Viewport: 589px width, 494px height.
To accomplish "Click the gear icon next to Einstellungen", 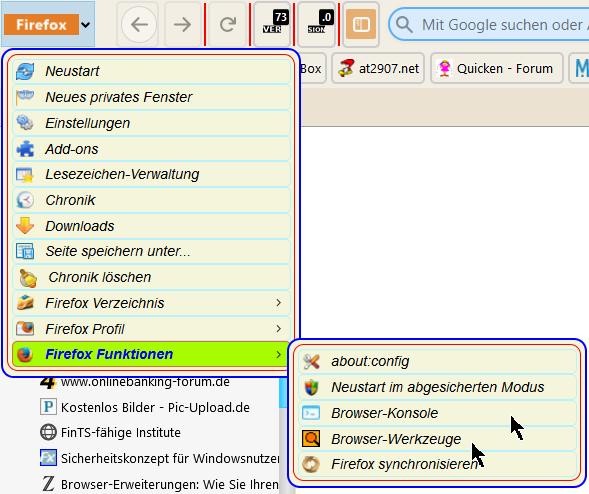I will point(25,123).
